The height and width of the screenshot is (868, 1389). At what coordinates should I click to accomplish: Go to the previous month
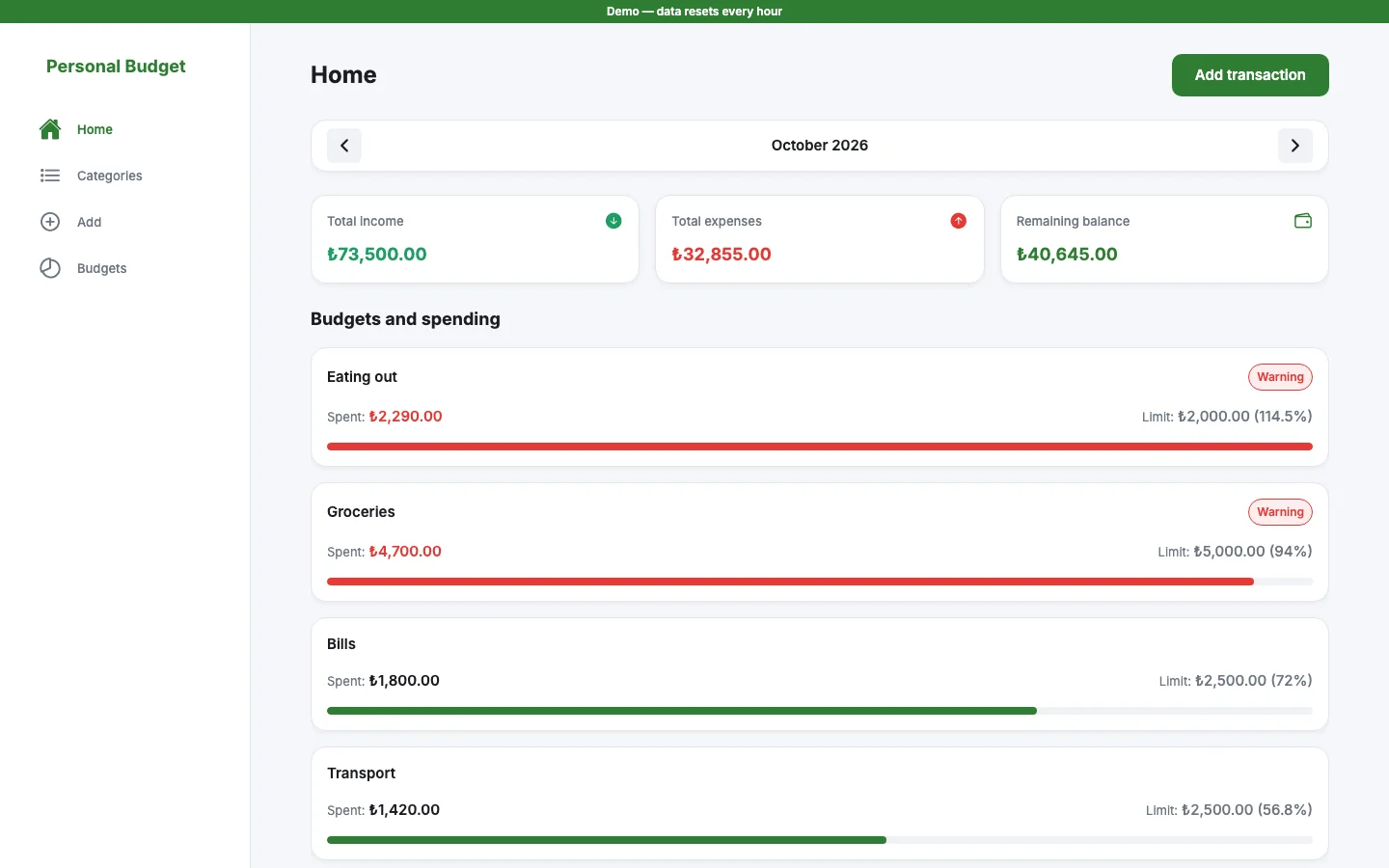[344, 146]
